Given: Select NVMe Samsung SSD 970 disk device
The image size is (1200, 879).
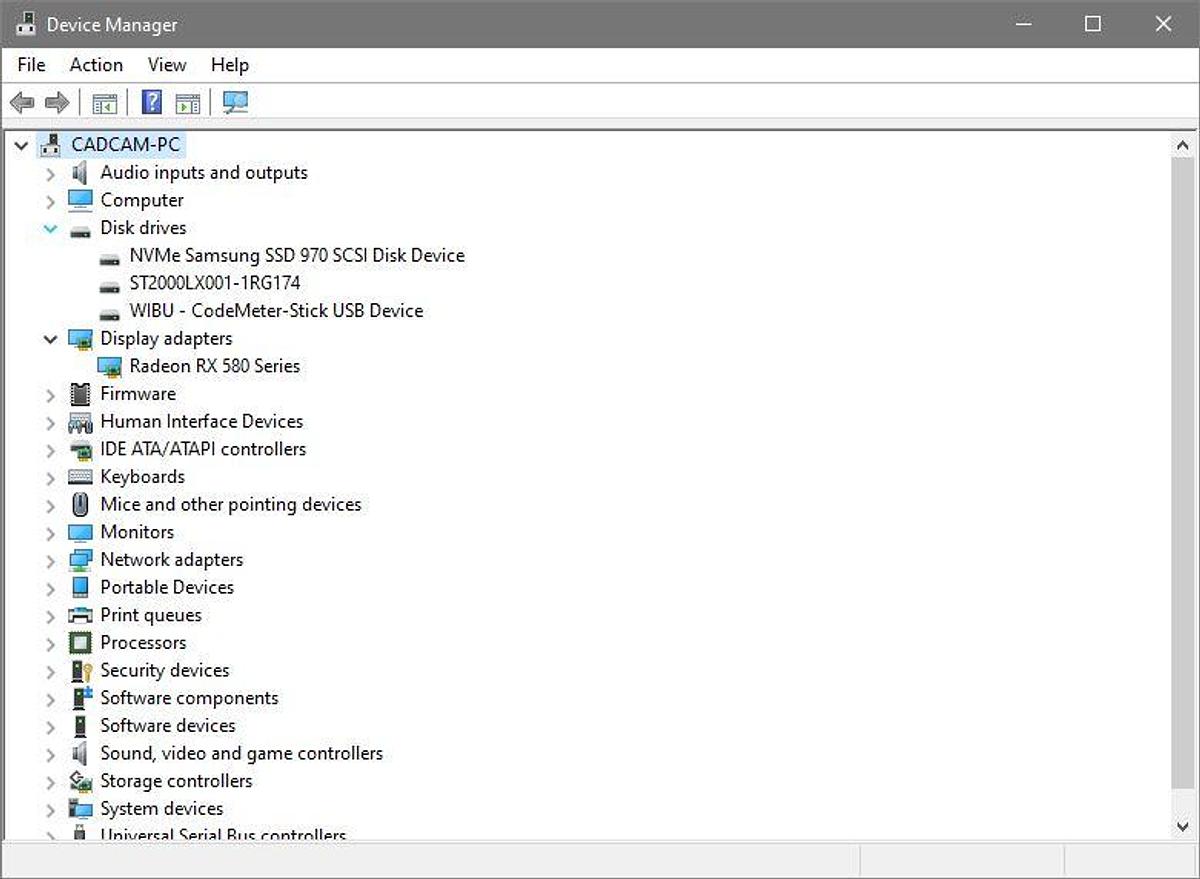Looking at the screenshot, I should (296, 256).
